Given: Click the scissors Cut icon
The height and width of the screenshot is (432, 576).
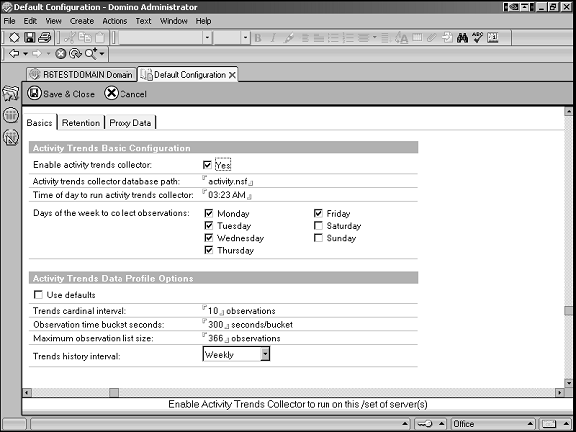Looking at the screenshot, I should pos(69,37).
